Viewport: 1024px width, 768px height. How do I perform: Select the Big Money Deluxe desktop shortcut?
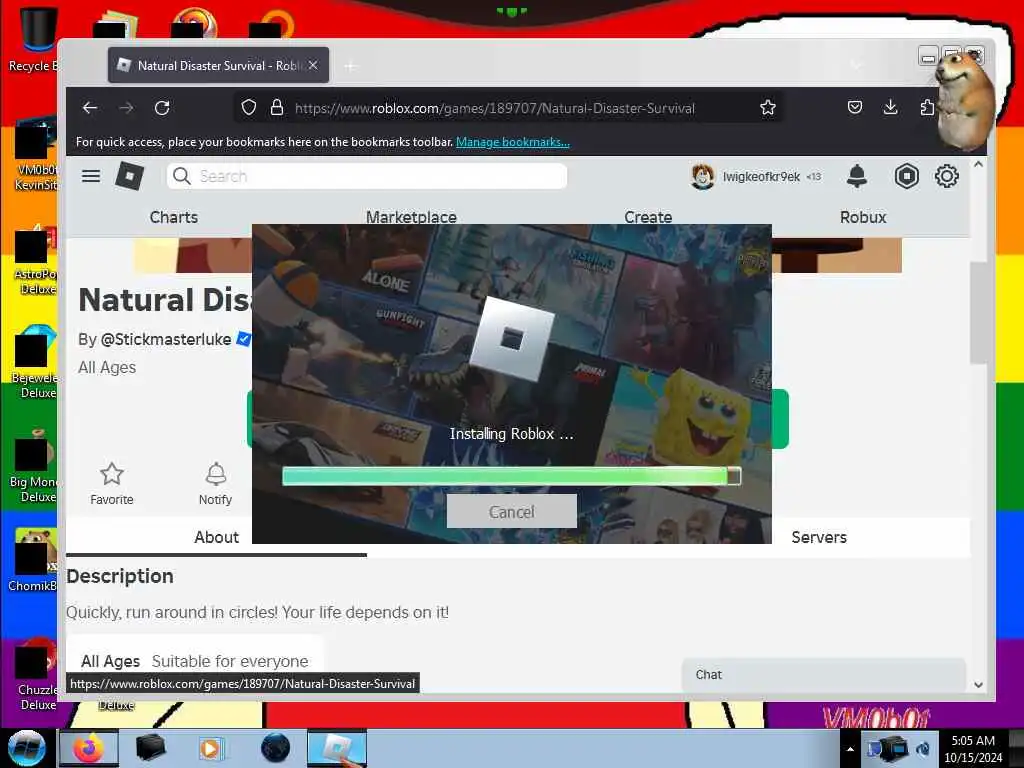[x=34, y=466]
